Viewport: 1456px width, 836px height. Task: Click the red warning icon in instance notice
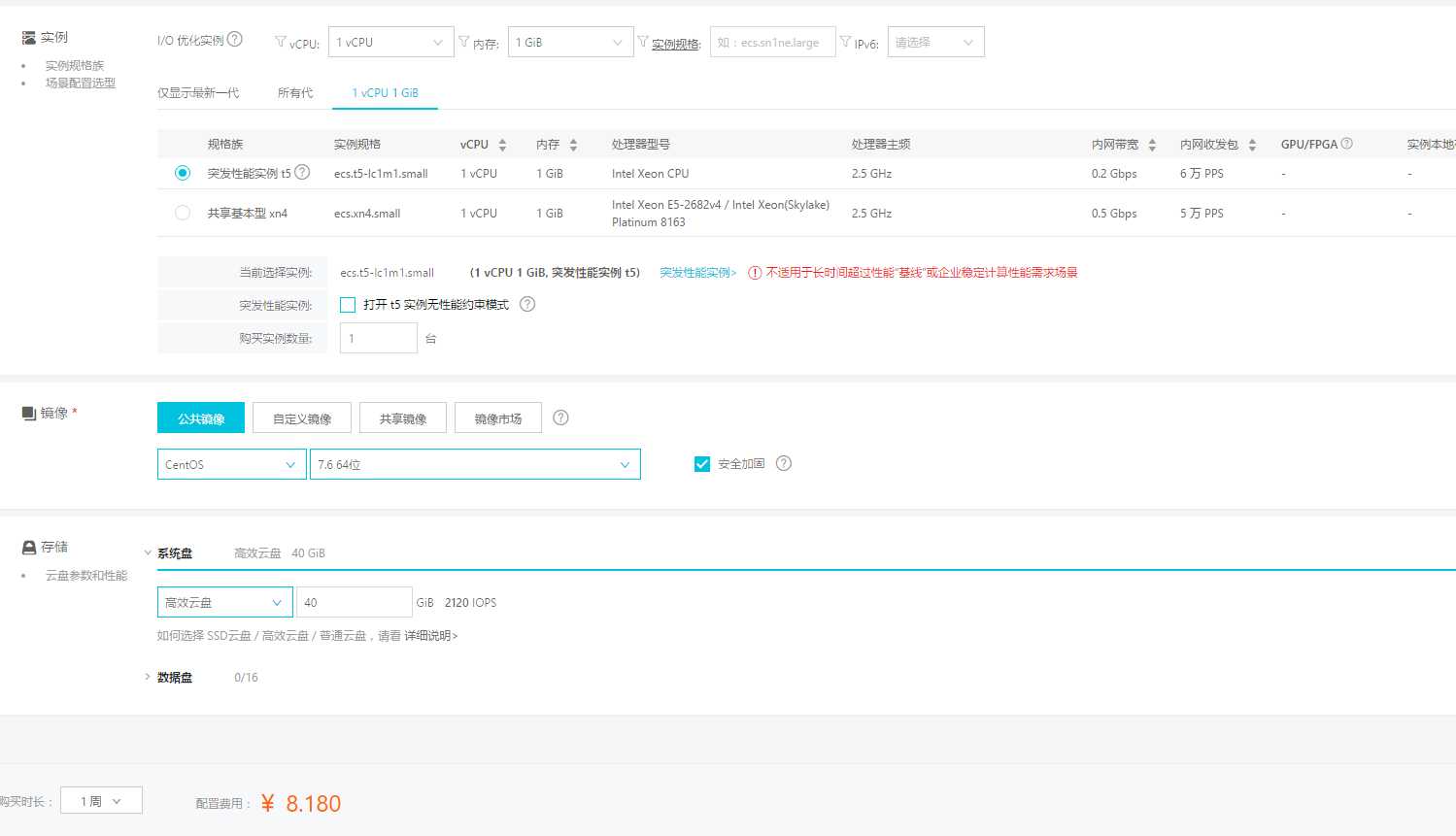tap(755, 273)
